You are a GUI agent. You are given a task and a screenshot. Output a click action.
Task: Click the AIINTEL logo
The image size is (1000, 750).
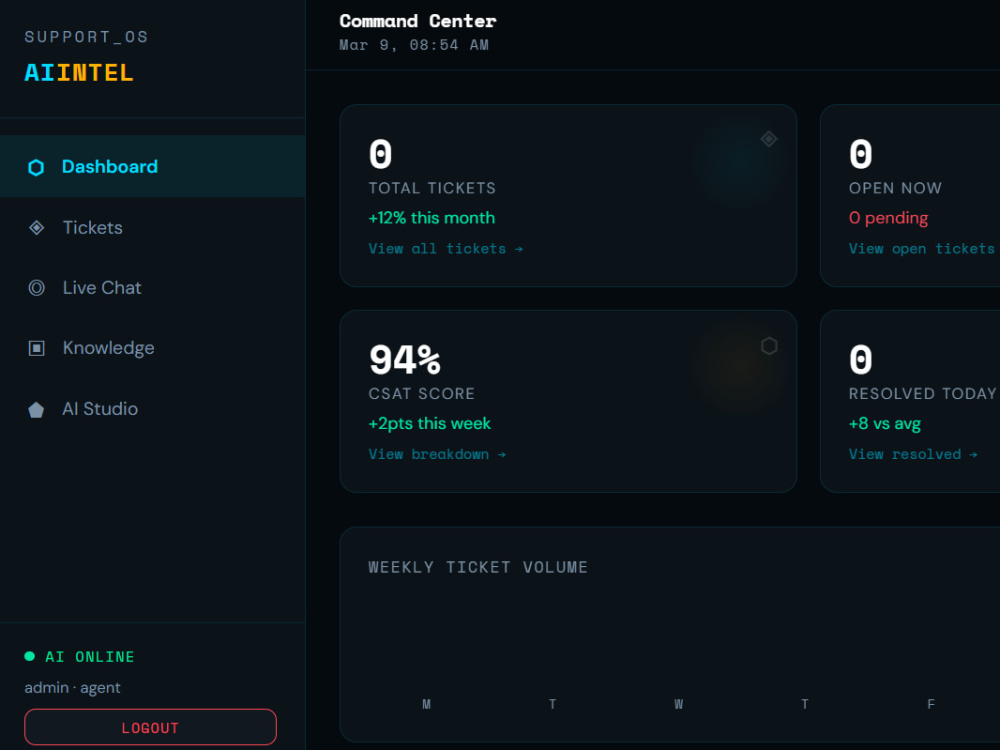point(79,73)
